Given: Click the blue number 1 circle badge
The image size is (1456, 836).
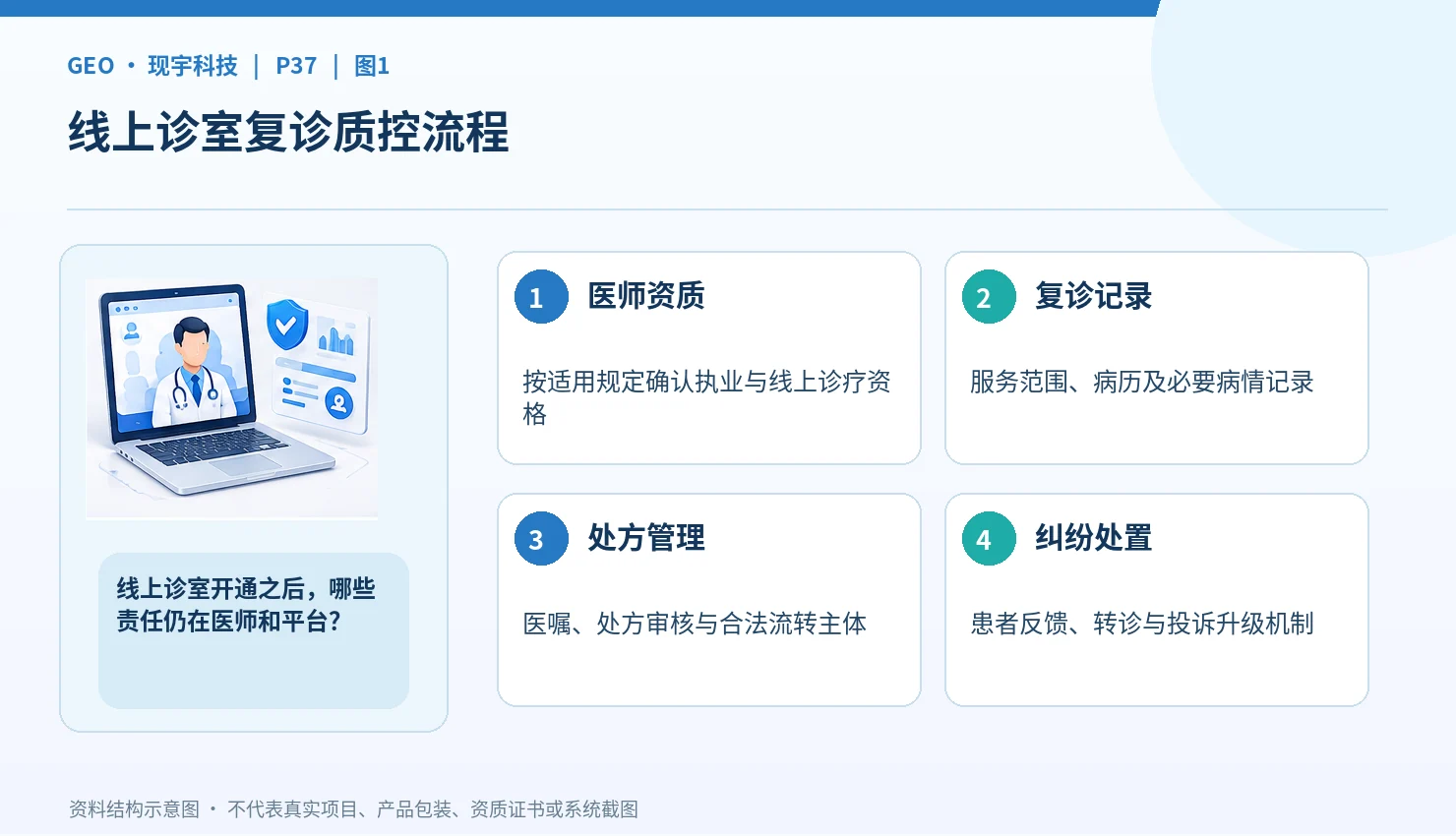Looking at the screenshot, I should (541, 297).
